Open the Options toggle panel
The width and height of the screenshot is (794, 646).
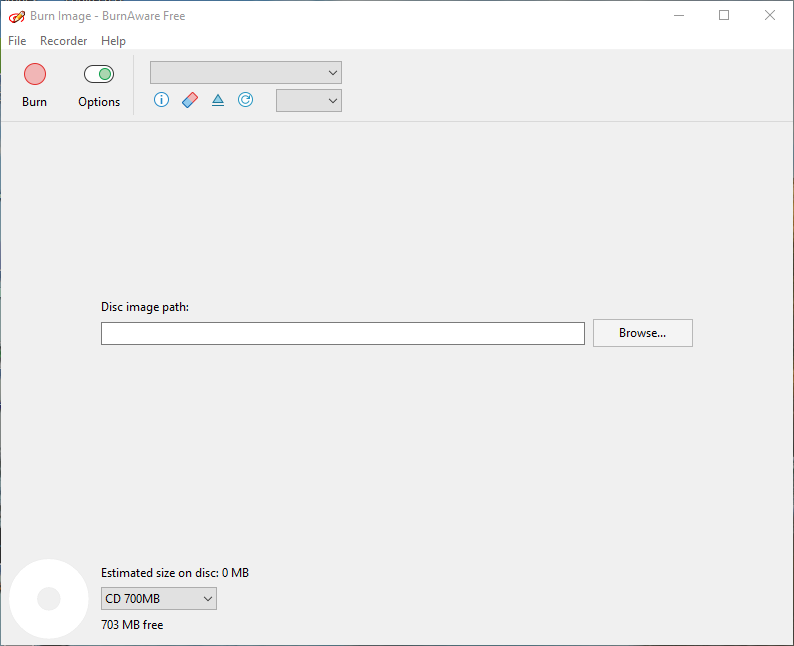pos(99,85)
